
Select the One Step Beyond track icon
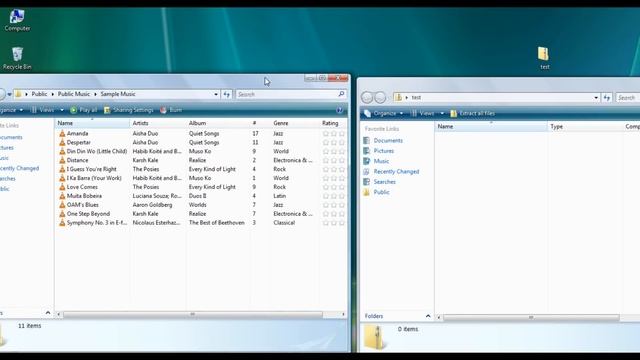(x=62, y=214)
